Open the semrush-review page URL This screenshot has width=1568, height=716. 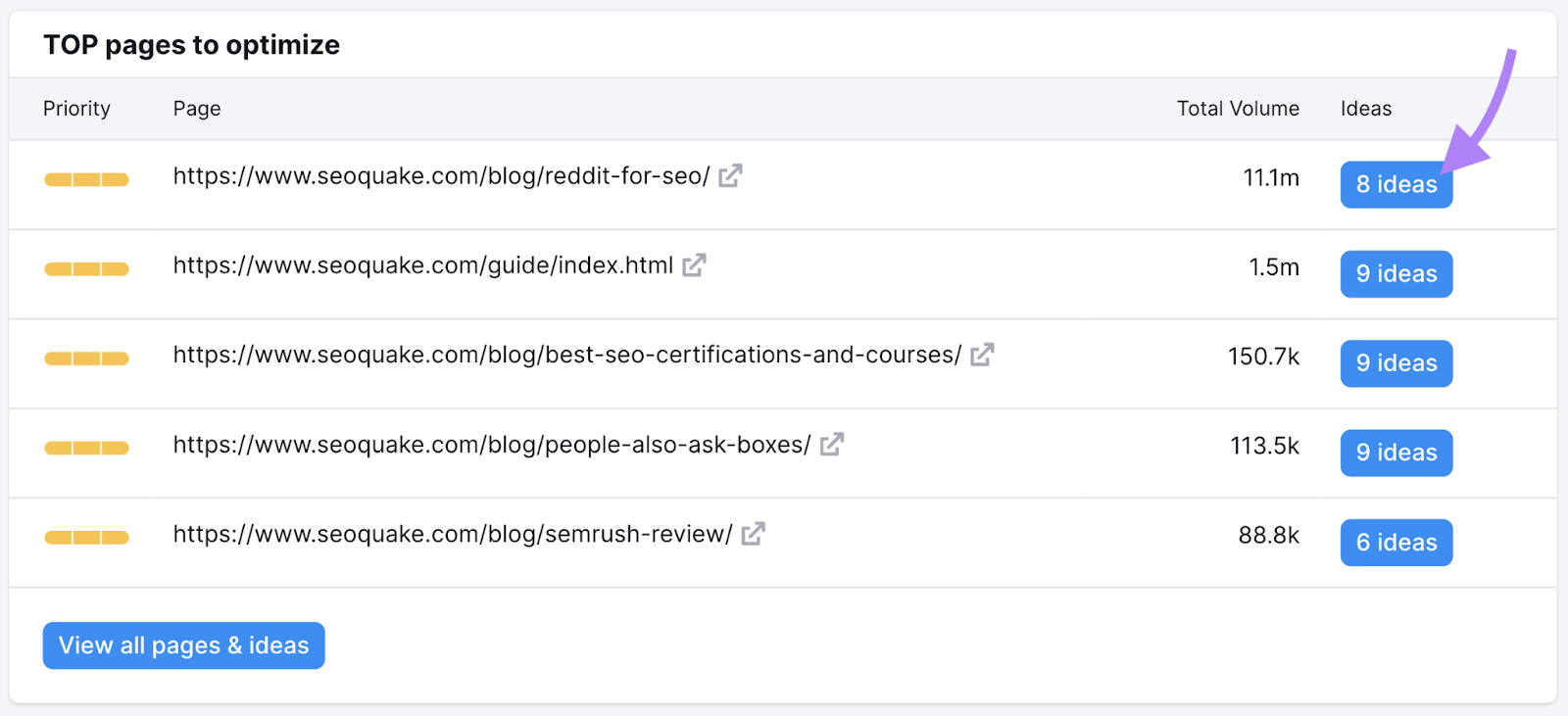tap(453, 534)
